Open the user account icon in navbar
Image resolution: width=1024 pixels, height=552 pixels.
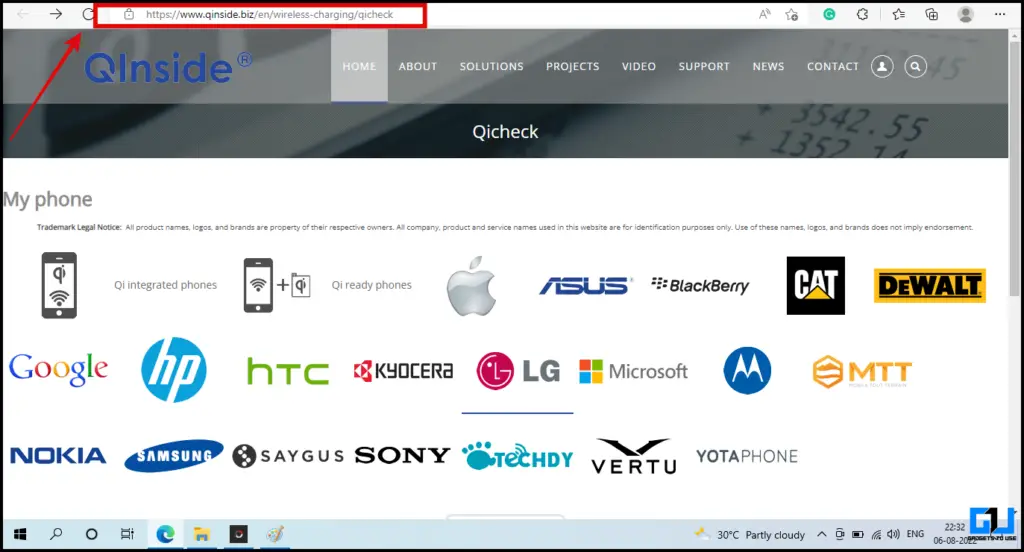pyautogui.click(x=882, y=66)
